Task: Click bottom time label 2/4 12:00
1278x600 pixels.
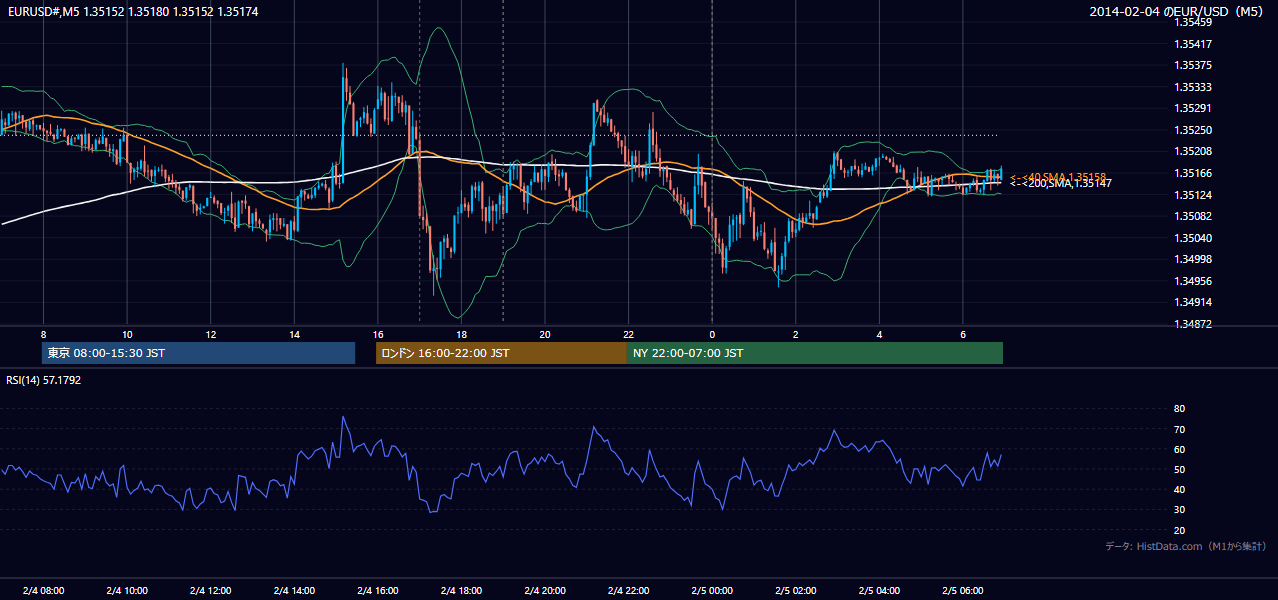Action: coord(210,590)
